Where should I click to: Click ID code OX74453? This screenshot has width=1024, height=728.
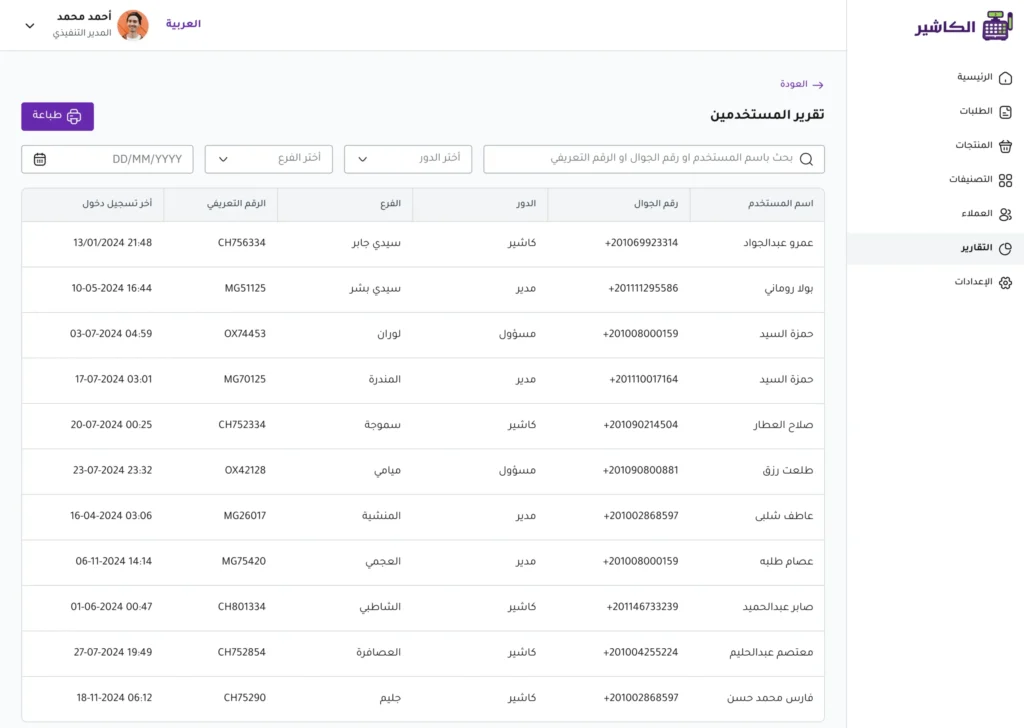(245, 334)
